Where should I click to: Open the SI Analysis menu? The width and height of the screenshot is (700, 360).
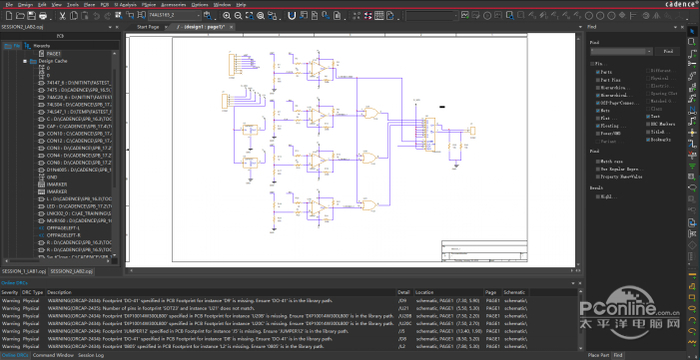pos(125,4)
